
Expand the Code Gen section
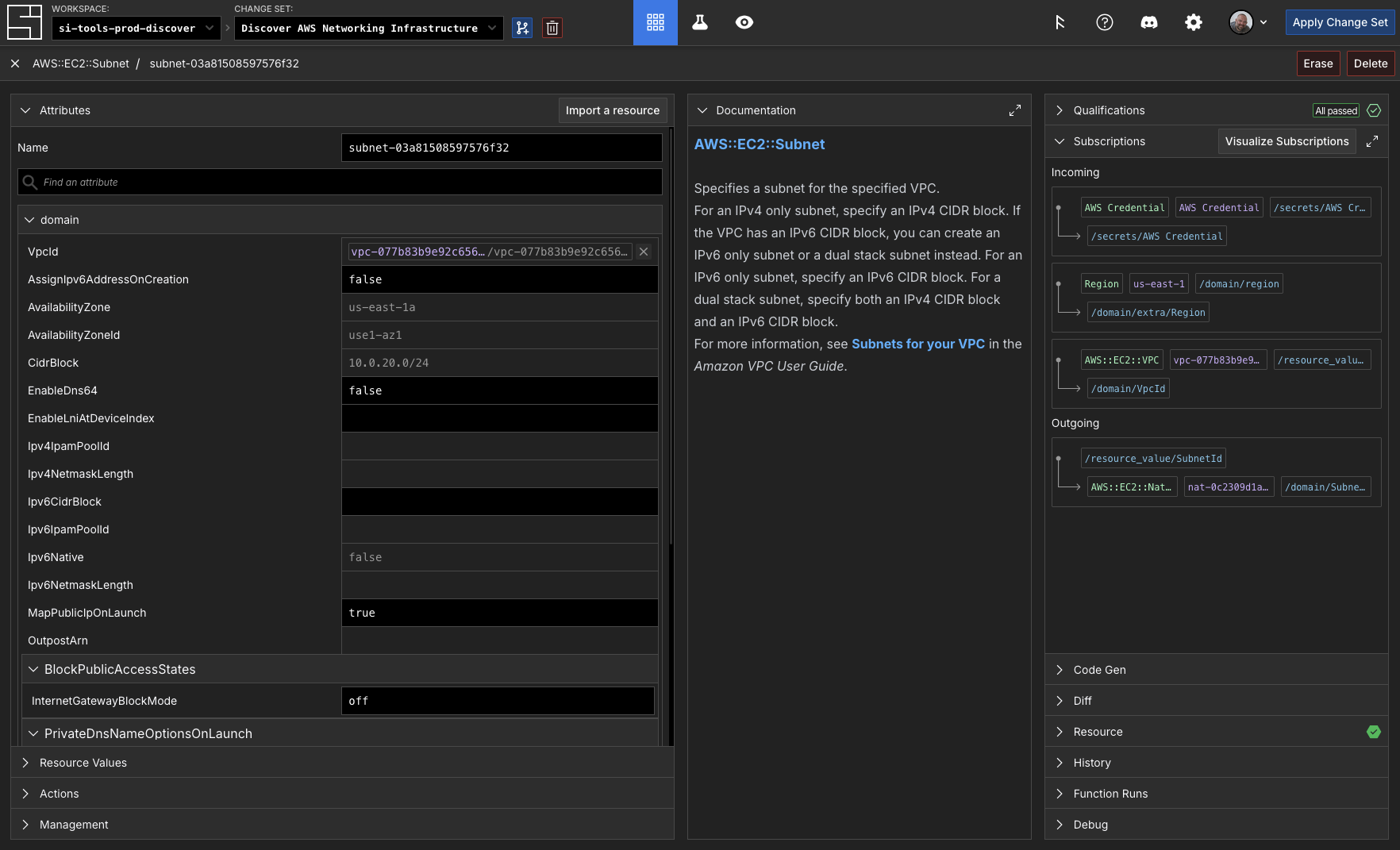(1098, 669)
